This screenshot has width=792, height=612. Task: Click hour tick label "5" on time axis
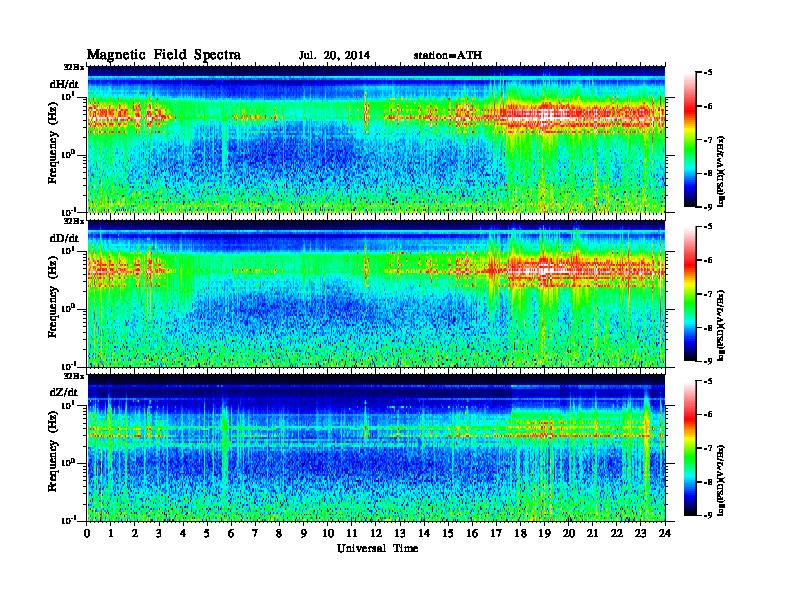(x=208, y=533)
